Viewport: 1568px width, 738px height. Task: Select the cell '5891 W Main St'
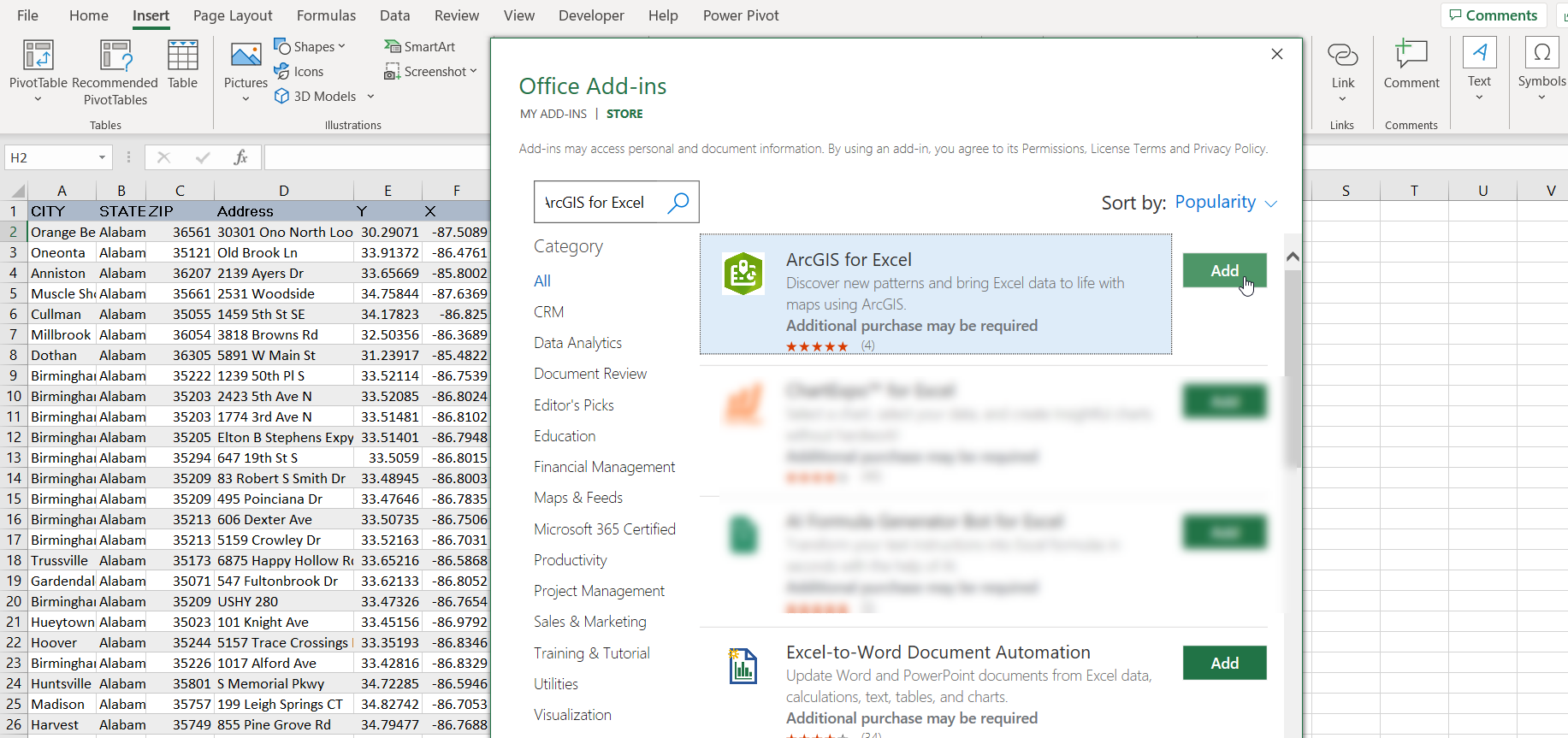pyautogui.click(x=284, y=355)
